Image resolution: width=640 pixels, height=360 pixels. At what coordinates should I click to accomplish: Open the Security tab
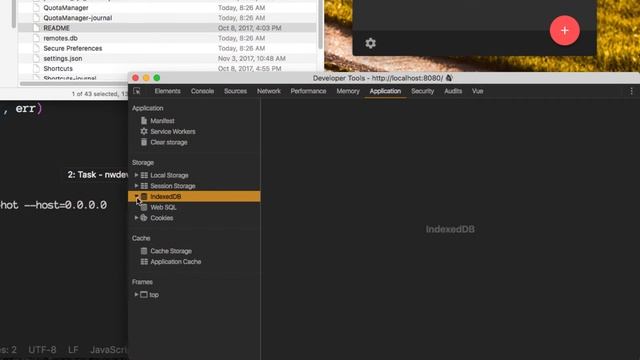click(x=422, y=91)
